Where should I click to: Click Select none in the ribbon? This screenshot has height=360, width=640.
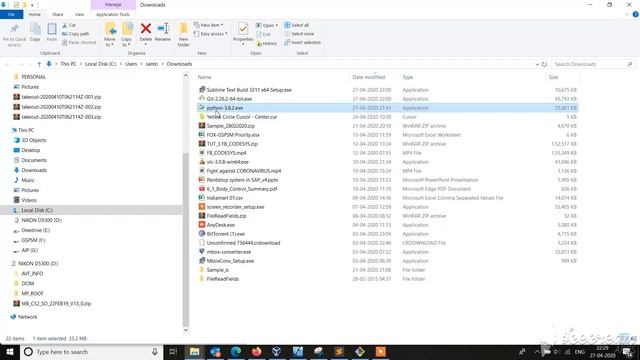tap(299, 34)
